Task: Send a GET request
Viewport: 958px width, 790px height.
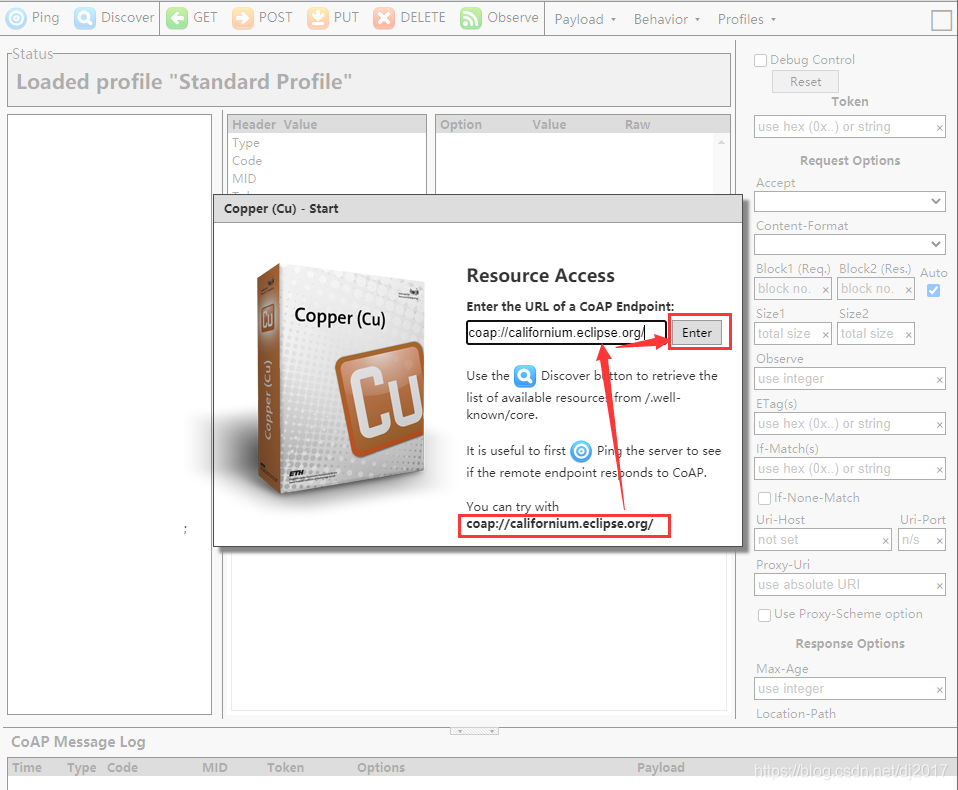Action: 192,18
